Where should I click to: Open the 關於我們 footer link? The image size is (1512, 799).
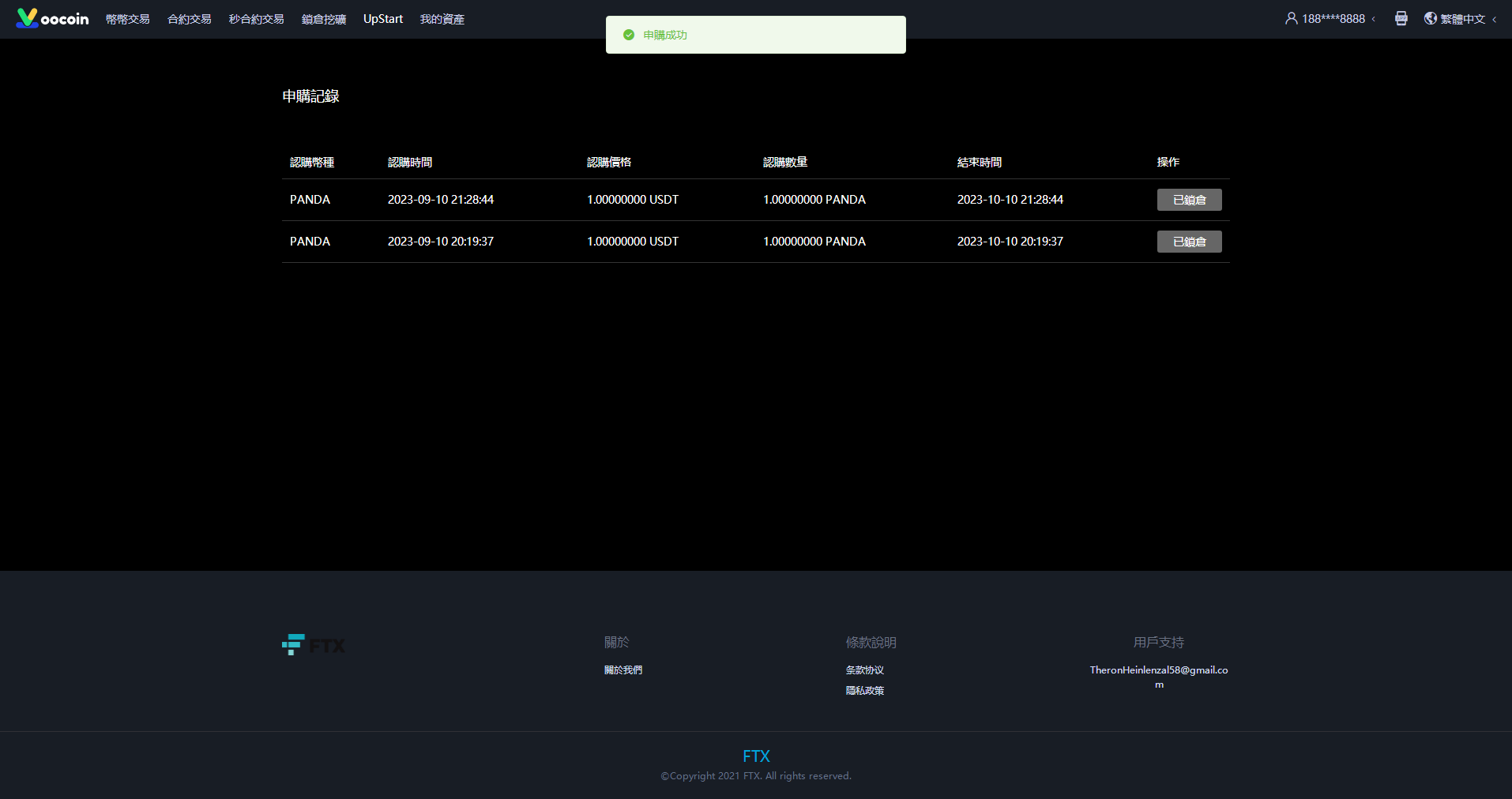click(x=622, y=670)
